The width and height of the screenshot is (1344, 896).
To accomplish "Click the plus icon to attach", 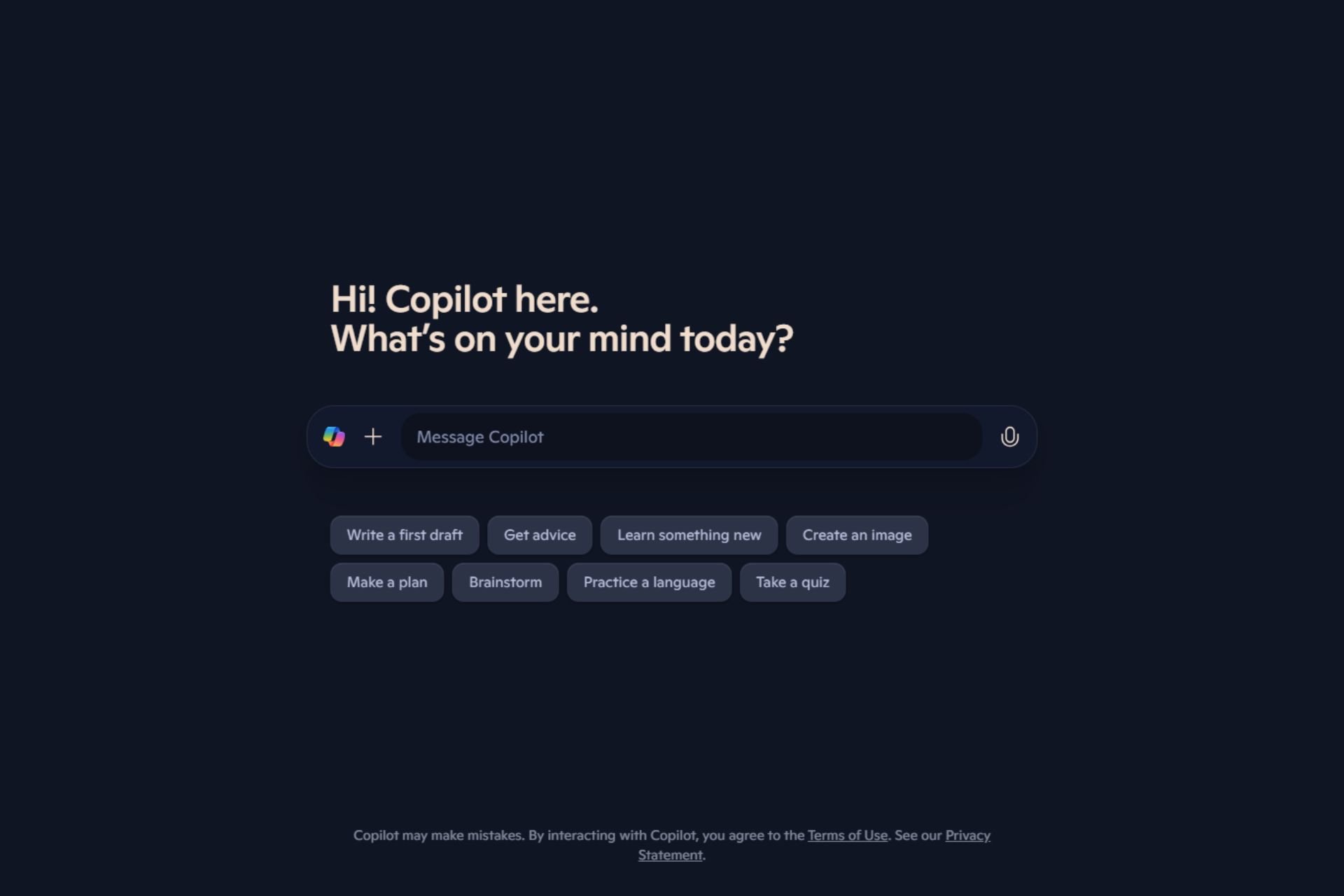I will click(373, 436).
